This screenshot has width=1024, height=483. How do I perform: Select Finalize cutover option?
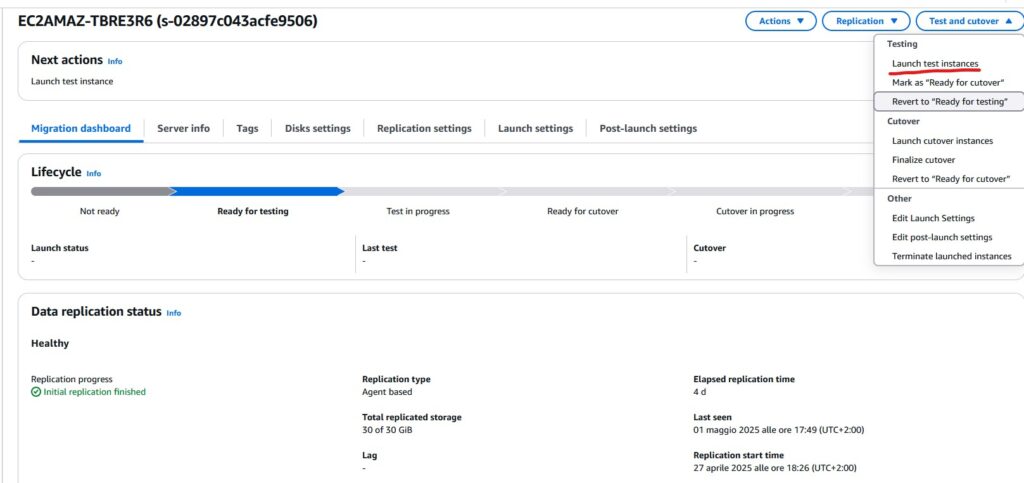pyautogui.click(x=923, y=160)
